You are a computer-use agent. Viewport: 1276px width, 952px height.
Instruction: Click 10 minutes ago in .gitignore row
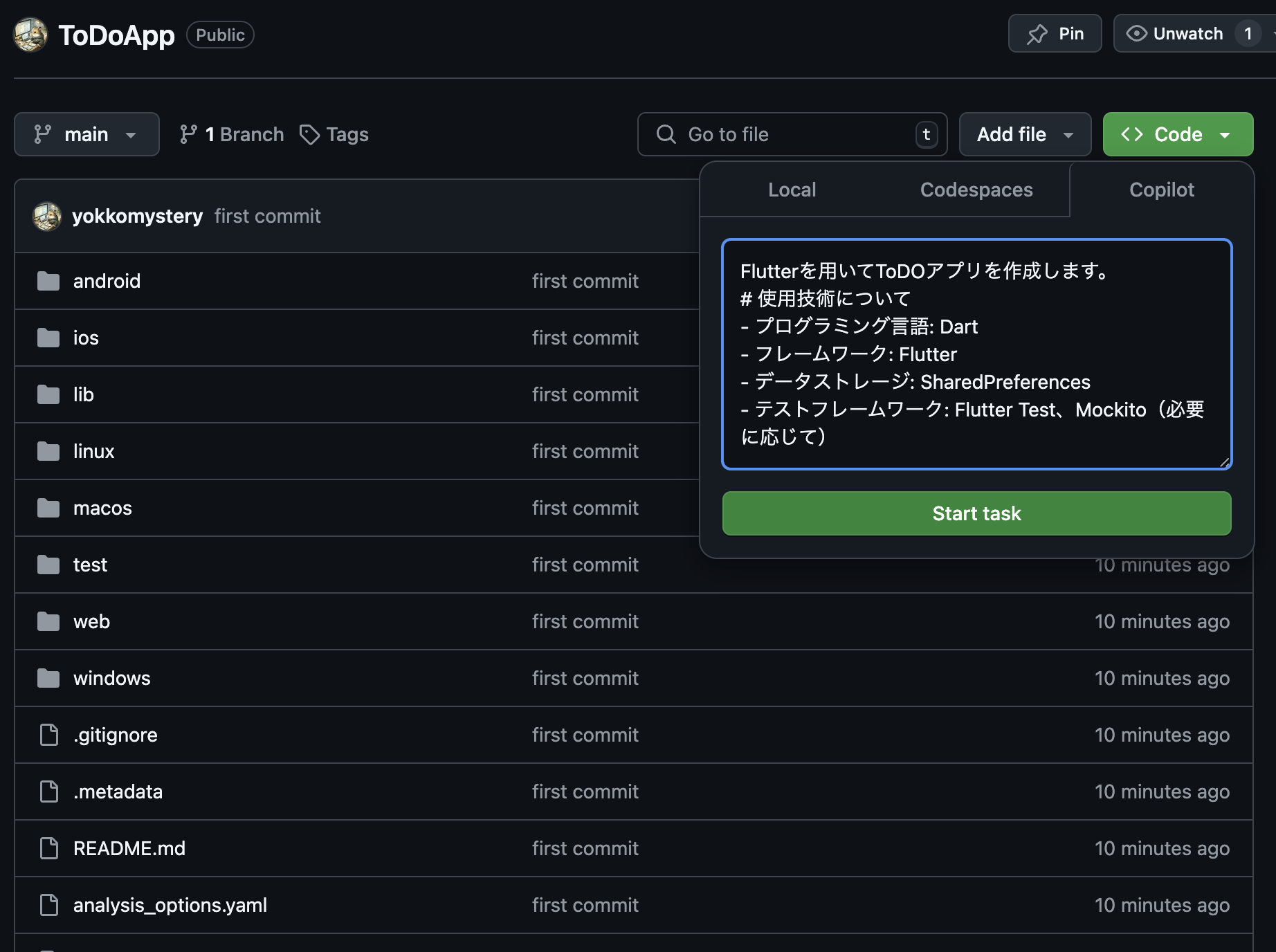(x=1162, y=735)
